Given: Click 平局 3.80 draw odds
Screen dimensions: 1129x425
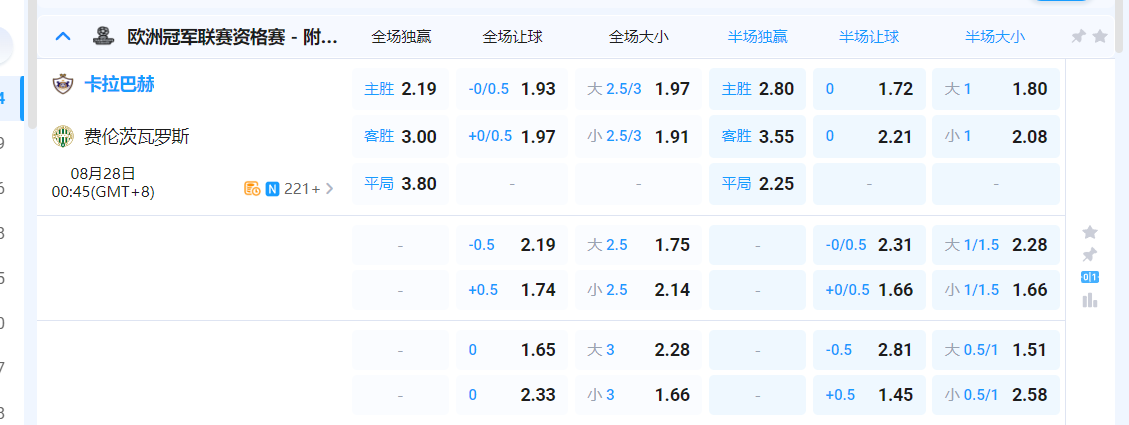Looking at the screenshot, I should tap(401, 184).
